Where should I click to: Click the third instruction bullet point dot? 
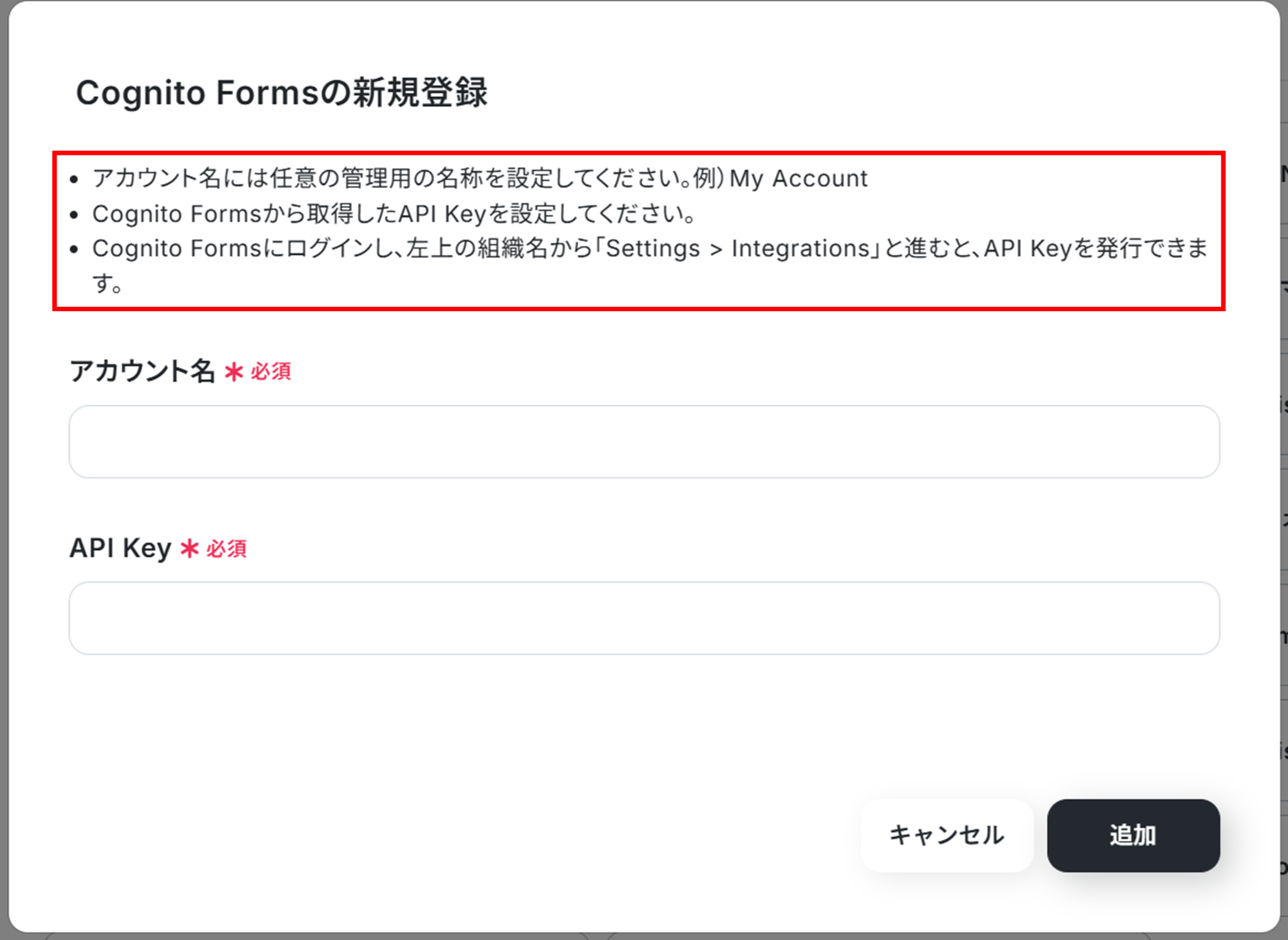74,250
